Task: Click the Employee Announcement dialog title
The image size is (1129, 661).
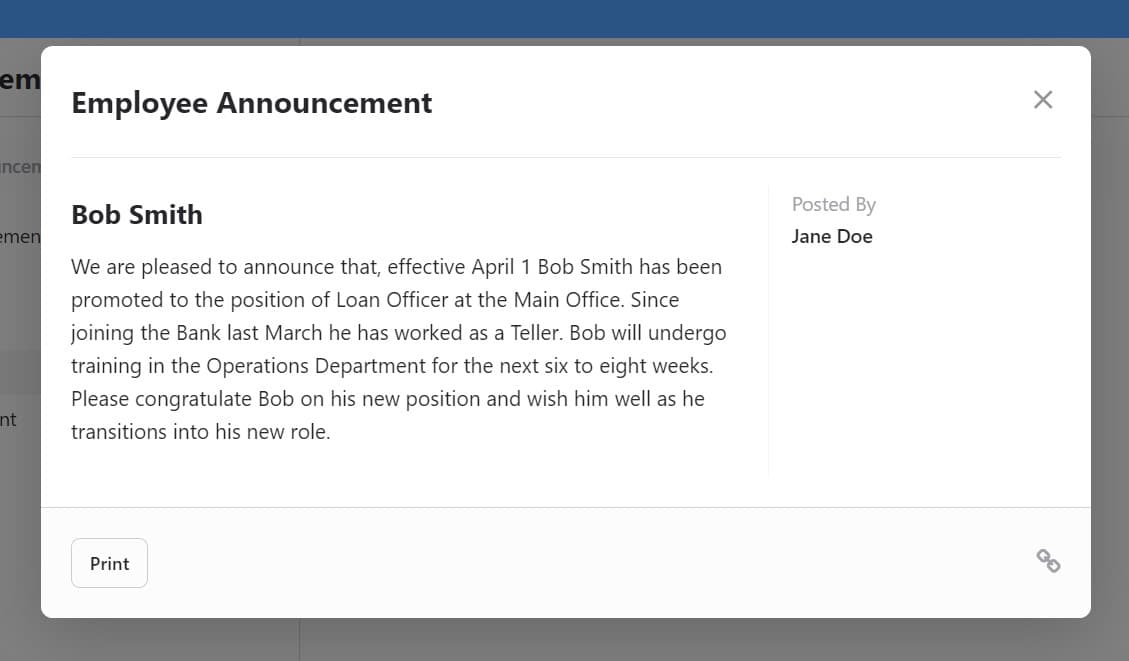Action: click(x=252, y=103)
